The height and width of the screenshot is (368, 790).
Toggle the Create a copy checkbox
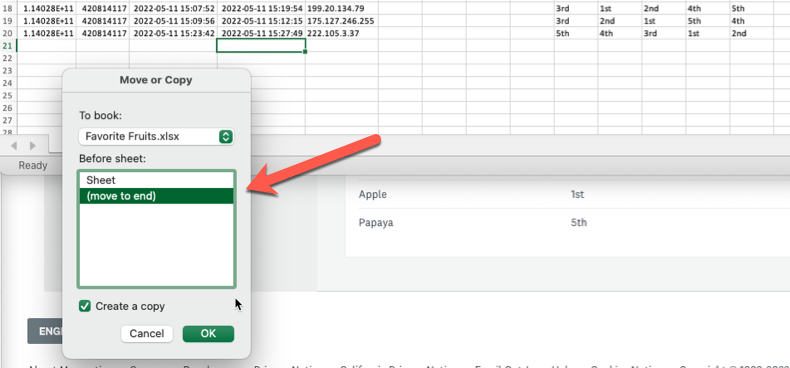pos(85,306)
